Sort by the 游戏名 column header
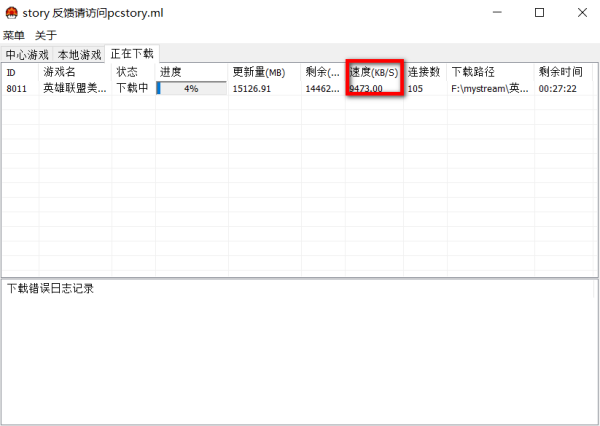This screenshot has width=600, height=426. 60,72
